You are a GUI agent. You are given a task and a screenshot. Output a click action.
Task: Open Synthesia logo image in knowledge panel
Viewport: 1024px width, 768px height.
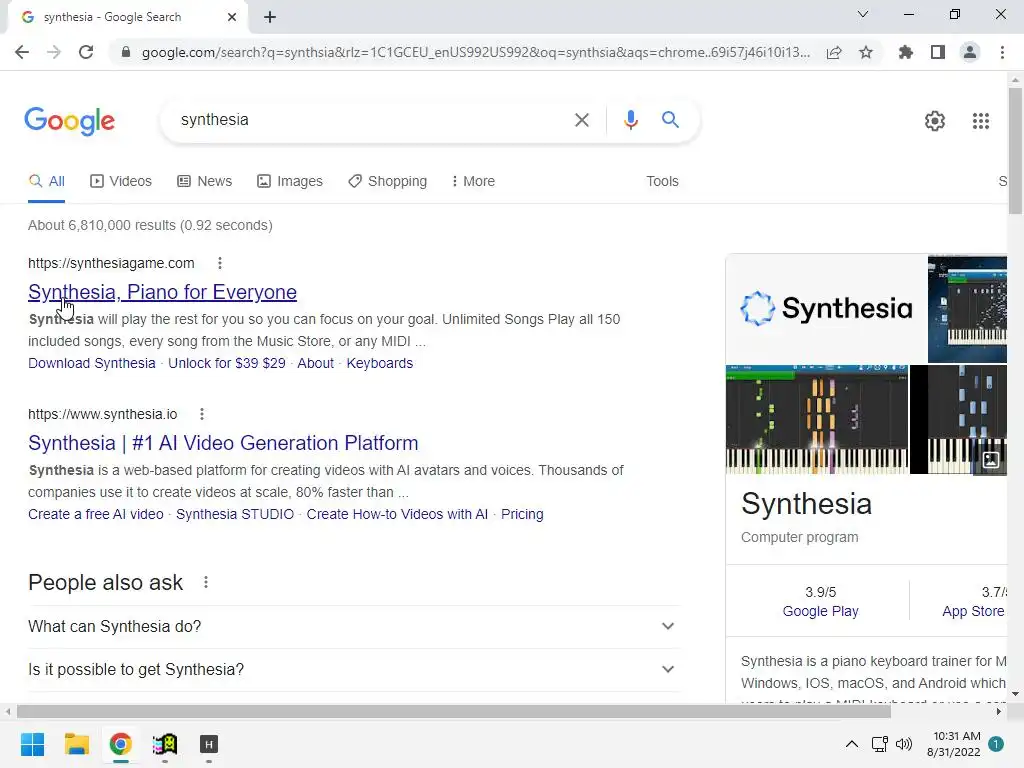826,308
